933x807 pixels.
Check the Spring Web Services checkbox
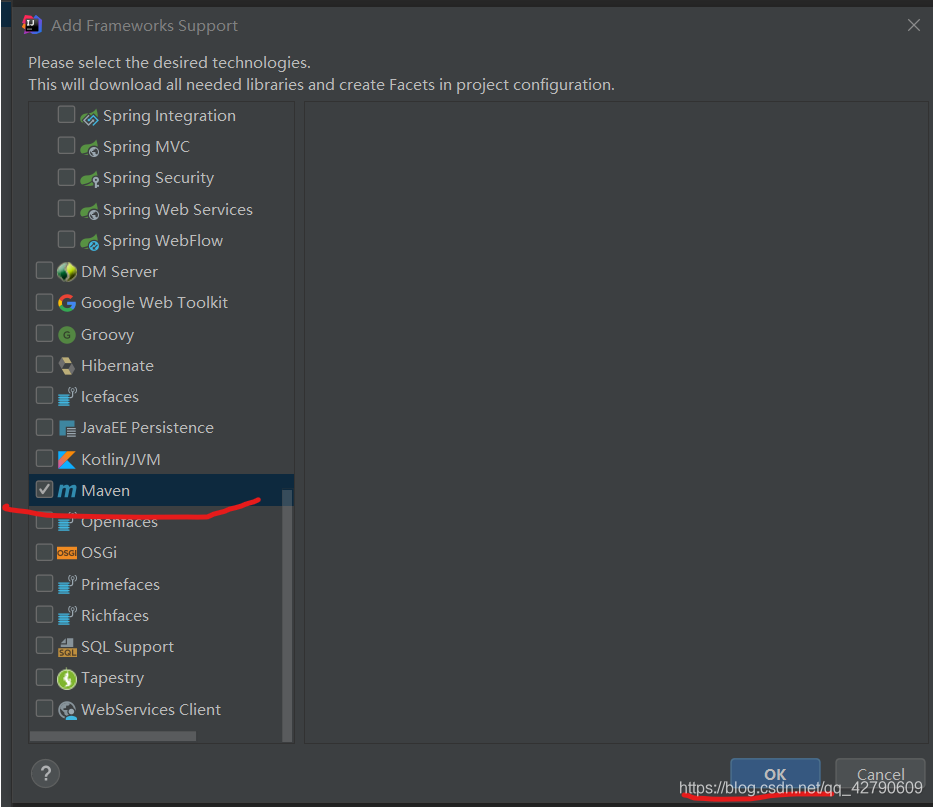pos(66,208)
